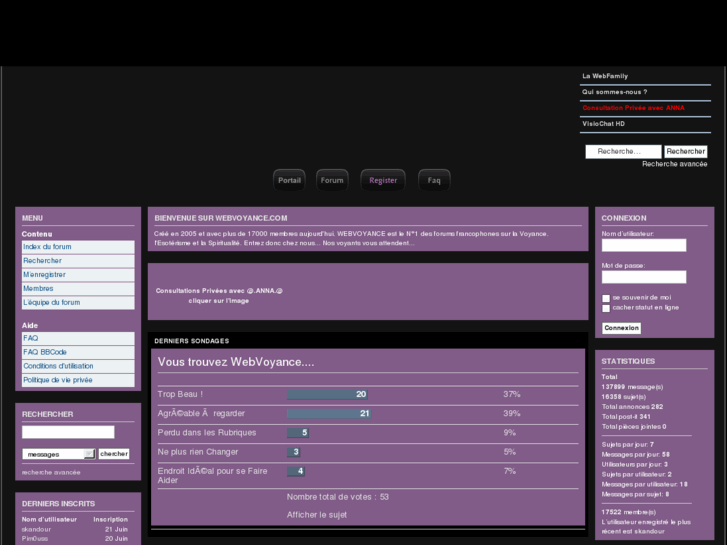This screenshot has height=545, width=727.
Task: Expand the messages search-type dropdown
Action: [59, 454]
